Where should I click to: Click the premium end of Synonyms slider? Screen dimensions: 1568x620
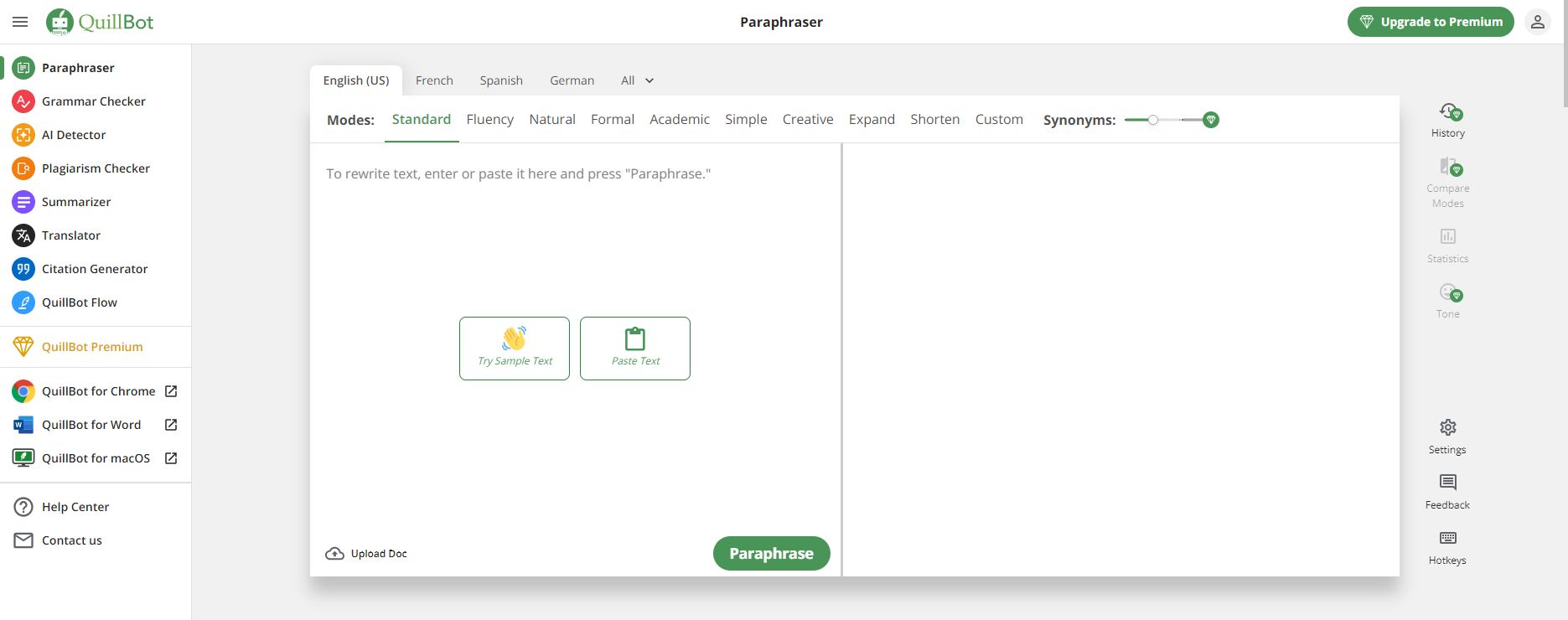click(1210, 120)
